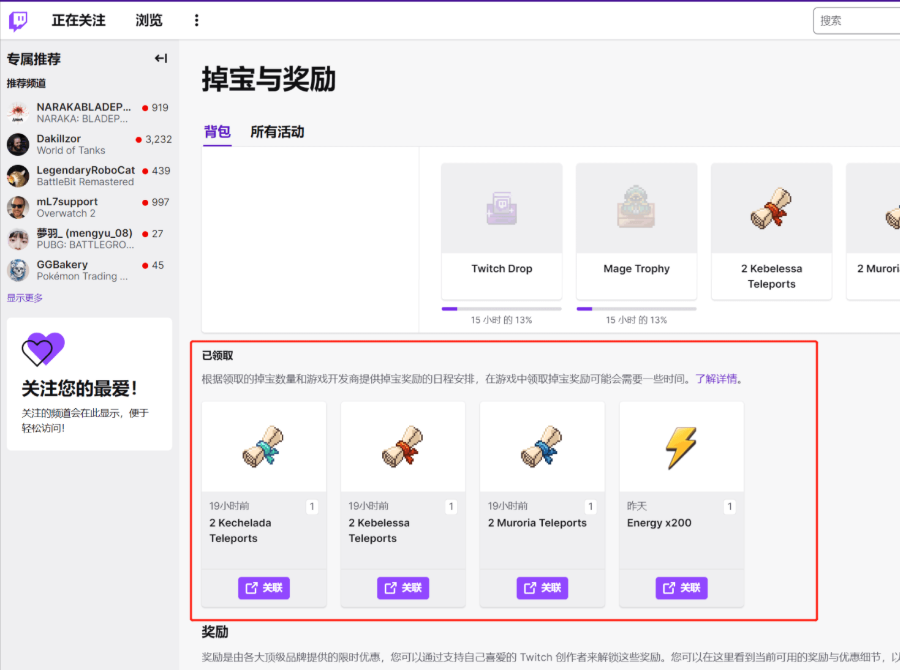Open the 浏览 menu item
The height and width of the screenshot is (670, 900).
(x=148, y=19)
